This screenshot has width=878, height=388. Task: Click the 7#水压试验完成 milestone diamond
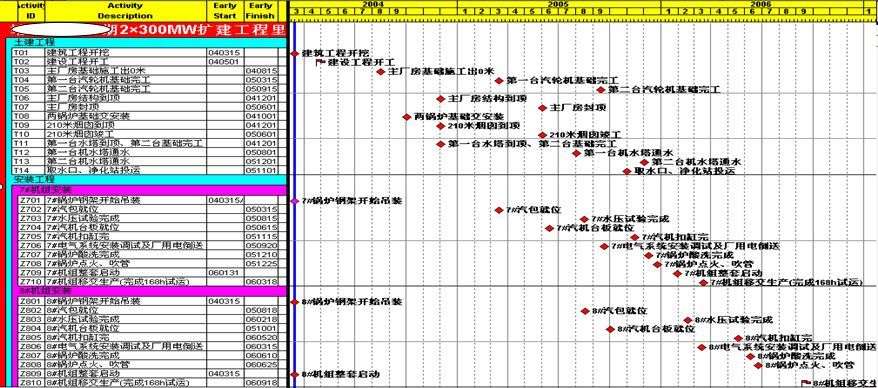(x=584, y=219)
